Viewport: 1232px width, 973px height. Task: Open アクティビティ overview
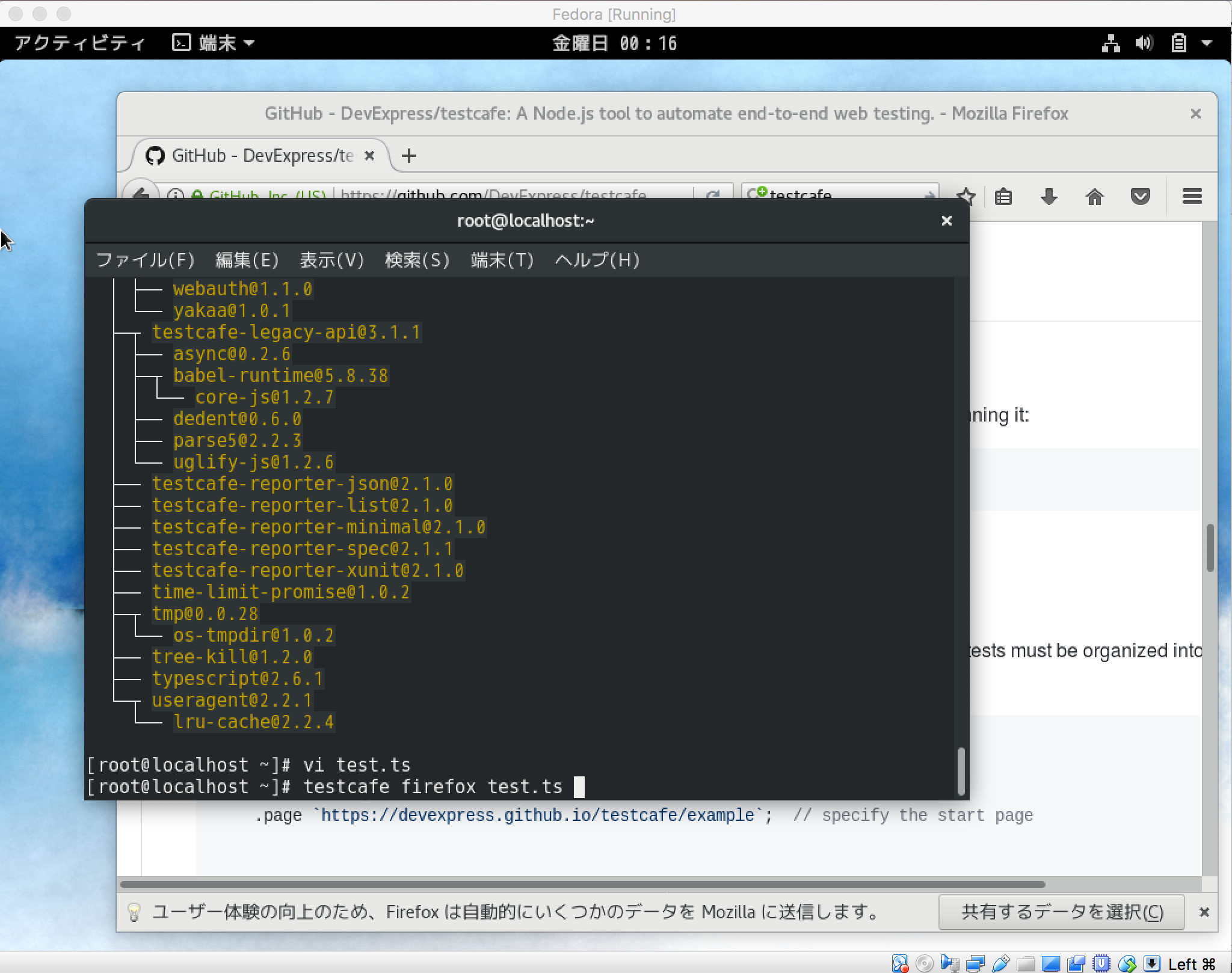pos(79,43)
